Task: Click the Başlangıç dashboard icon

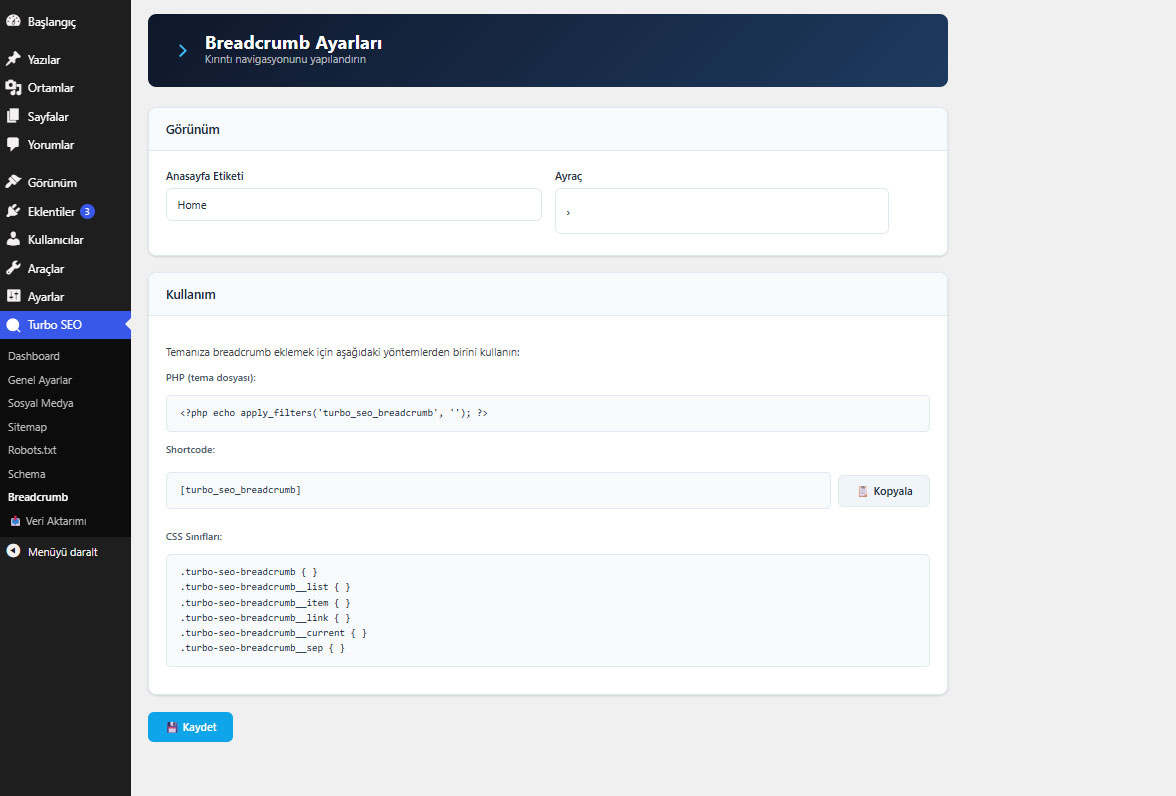Action: 13,21
